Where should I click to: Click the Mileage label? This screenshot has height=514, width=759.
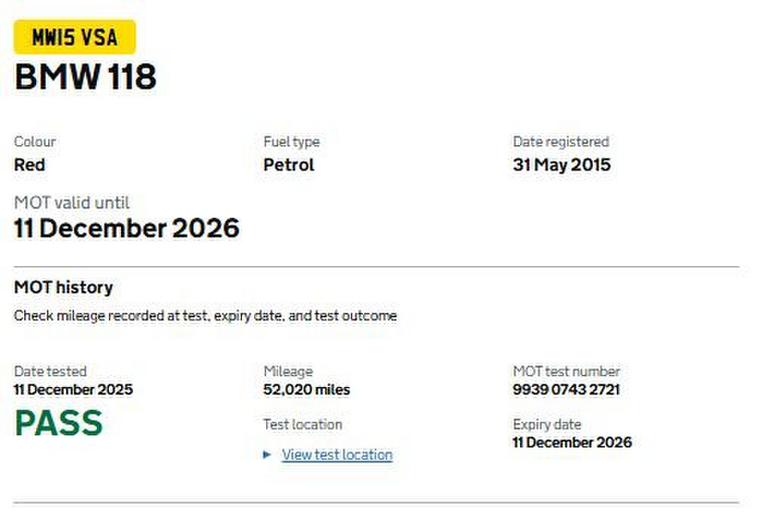pyautogui.click(x=287, y=371)
